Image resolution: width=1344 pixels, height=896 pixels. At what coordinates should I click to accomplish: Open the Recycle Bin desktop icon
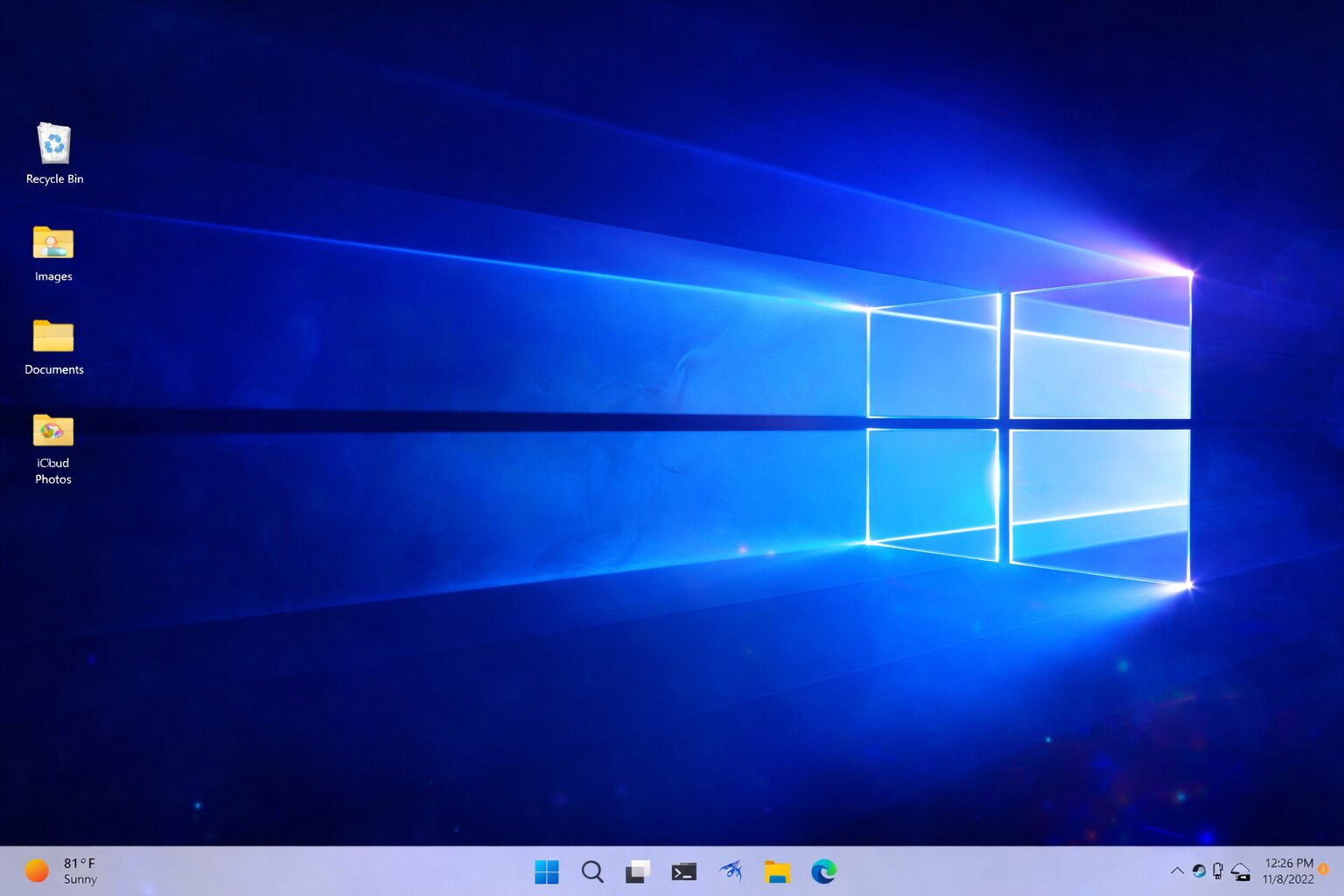[54, 144]
